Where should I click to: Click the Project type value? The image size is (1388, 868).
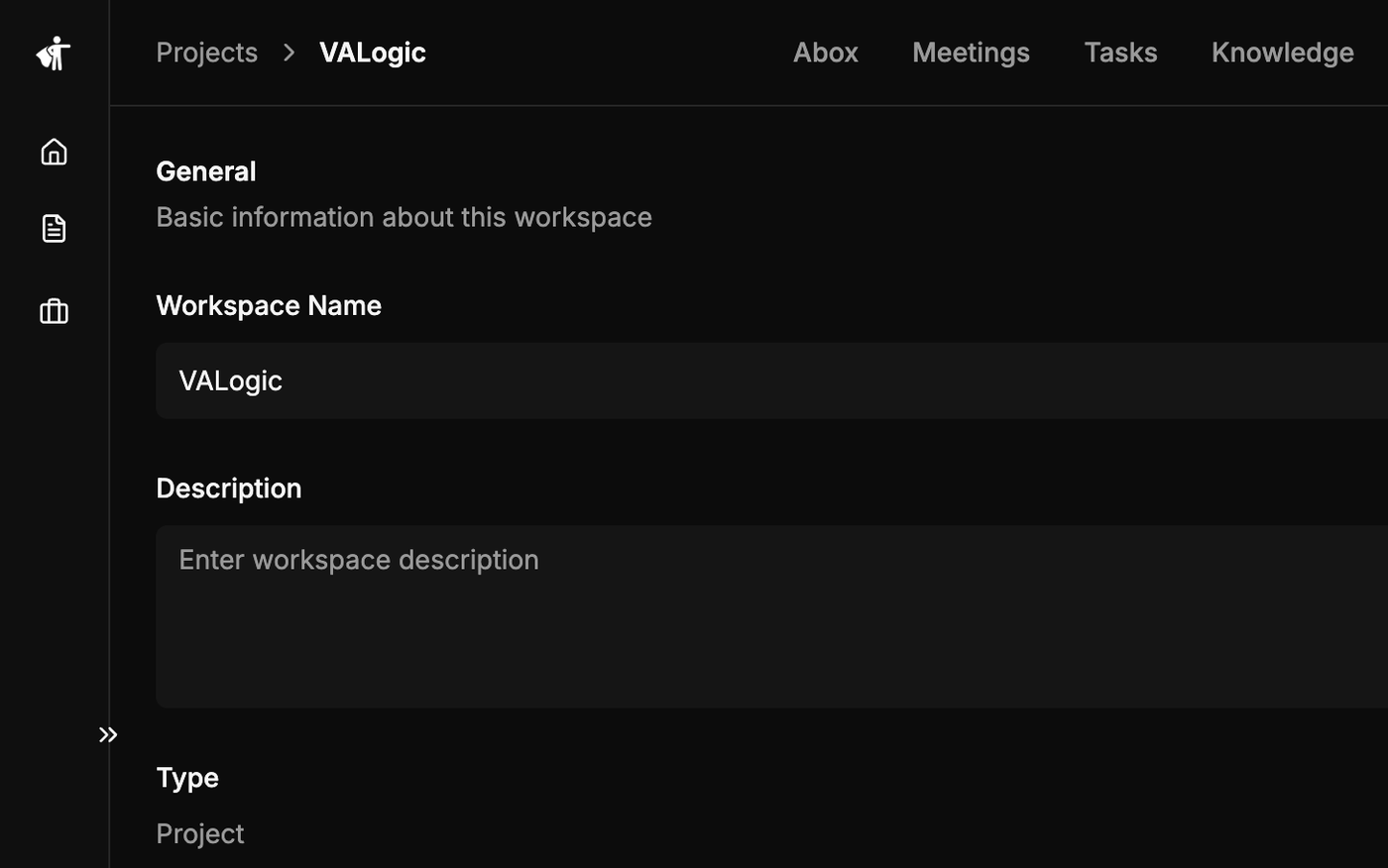[200, 834]
